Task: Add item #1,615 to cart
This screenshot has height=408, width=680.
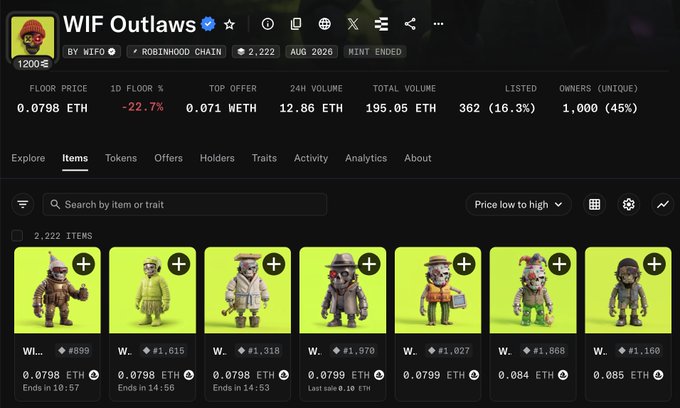Action: pyautogui.click(x=179, y=264)
